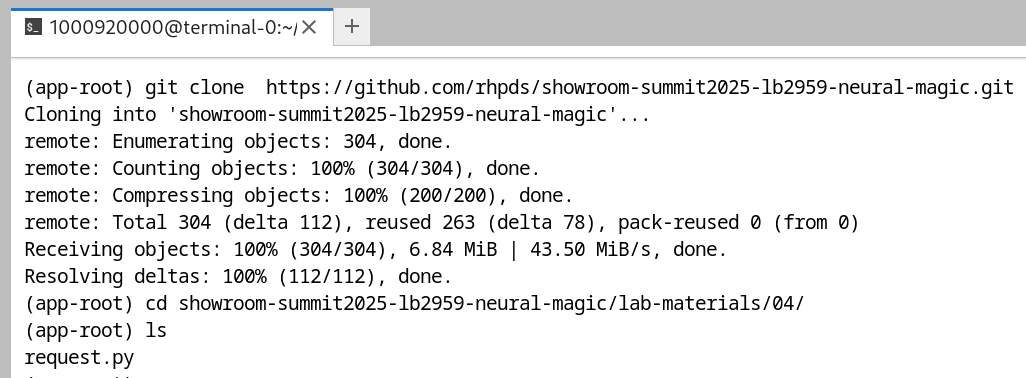Close the 1000920000@terminal-0 tab
The width and height of the screenshot is (1026, 378).
(x=310, y=27)
